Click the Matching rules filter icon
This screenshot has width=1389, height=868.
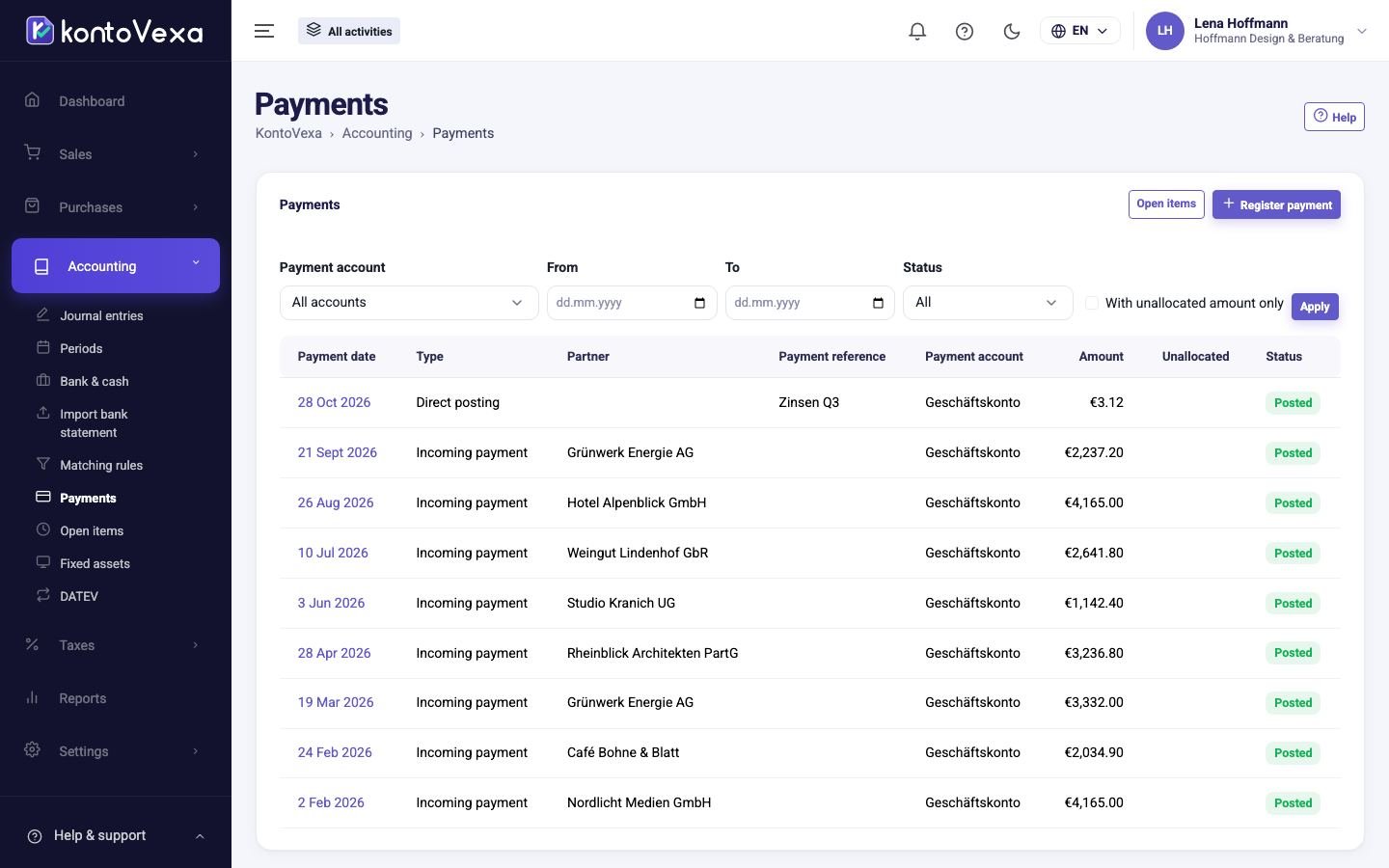click(x=42, y=464)
